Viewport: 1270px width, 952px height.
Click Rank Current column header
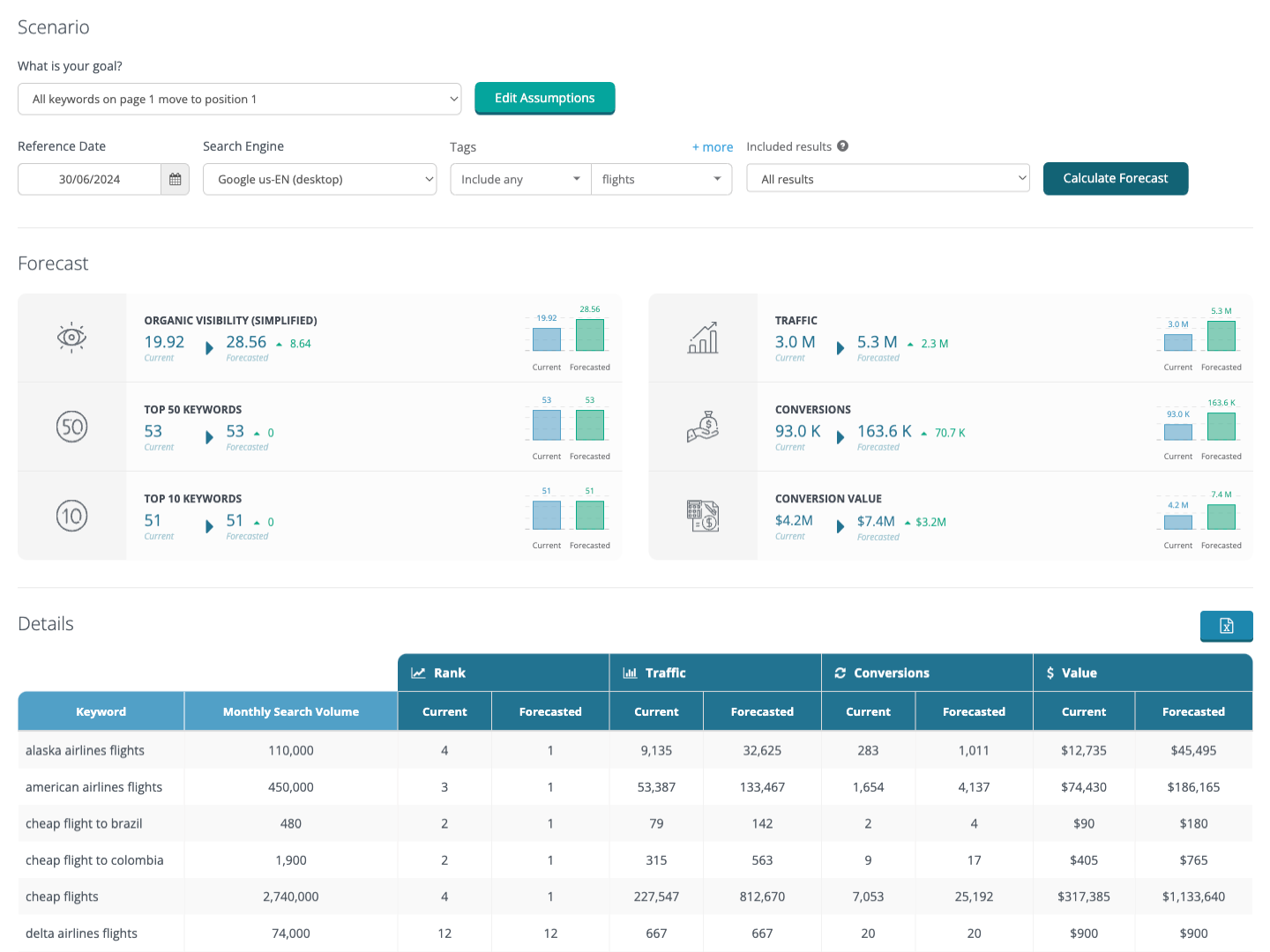pyautogui.click(x=444, y=711)
